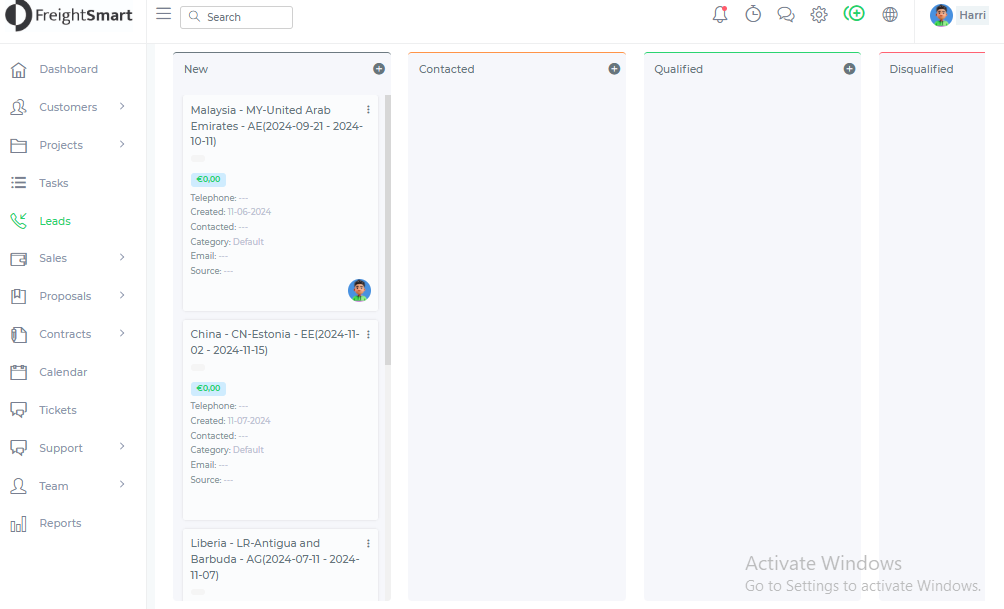
Task: Open Calendar from the sidebar
Action: tap(63, 372)
